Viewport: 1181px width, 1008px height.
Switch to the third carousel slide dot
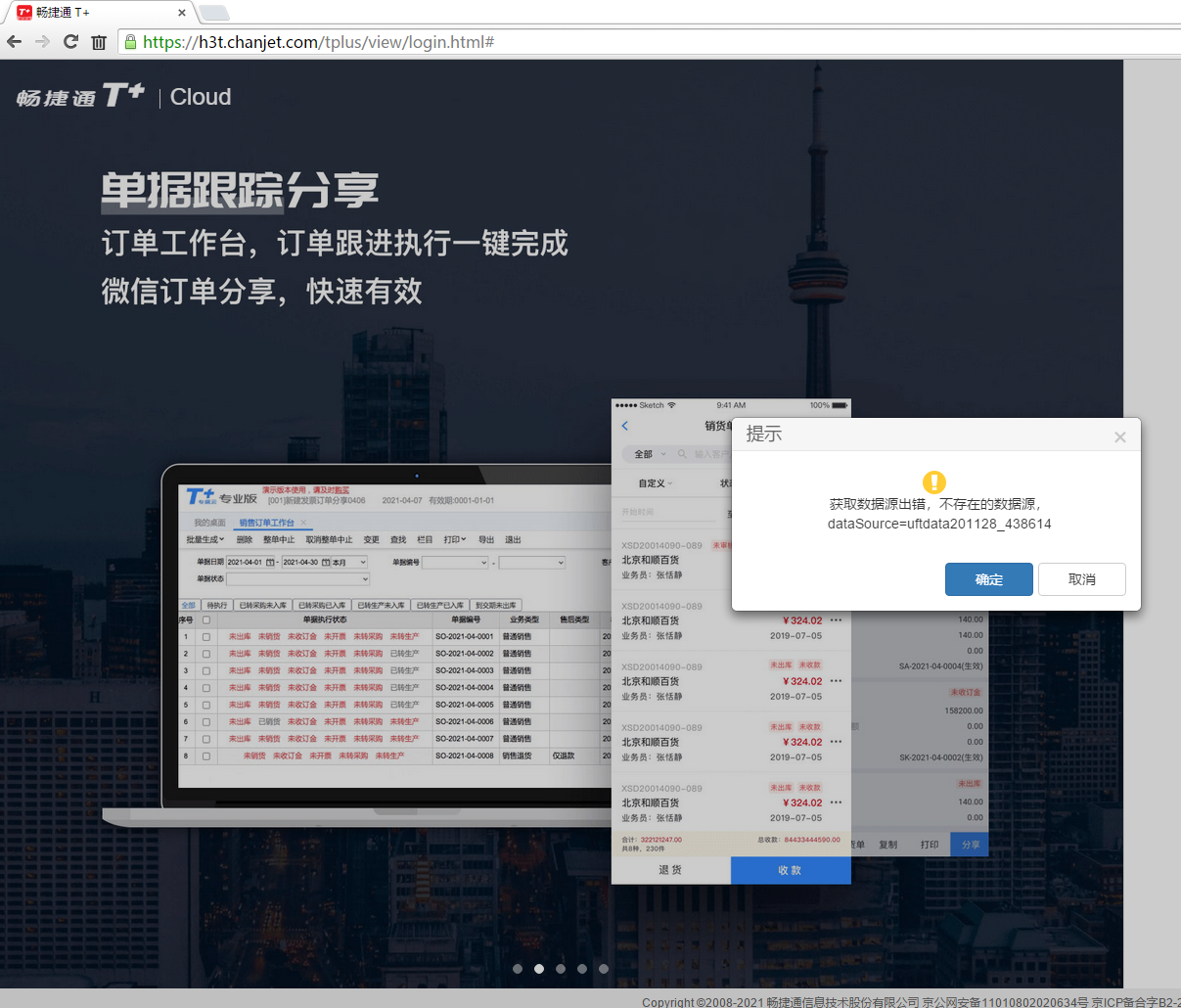[x=561, y=969]
